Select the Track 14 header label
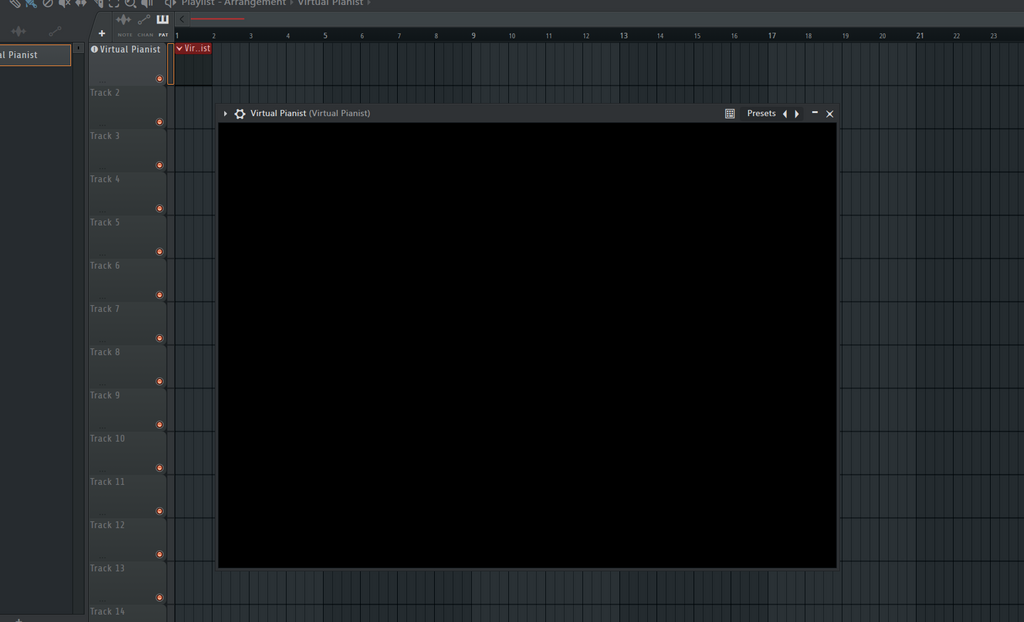Viewport: 1024px width, 622px height. pos(107,612)
